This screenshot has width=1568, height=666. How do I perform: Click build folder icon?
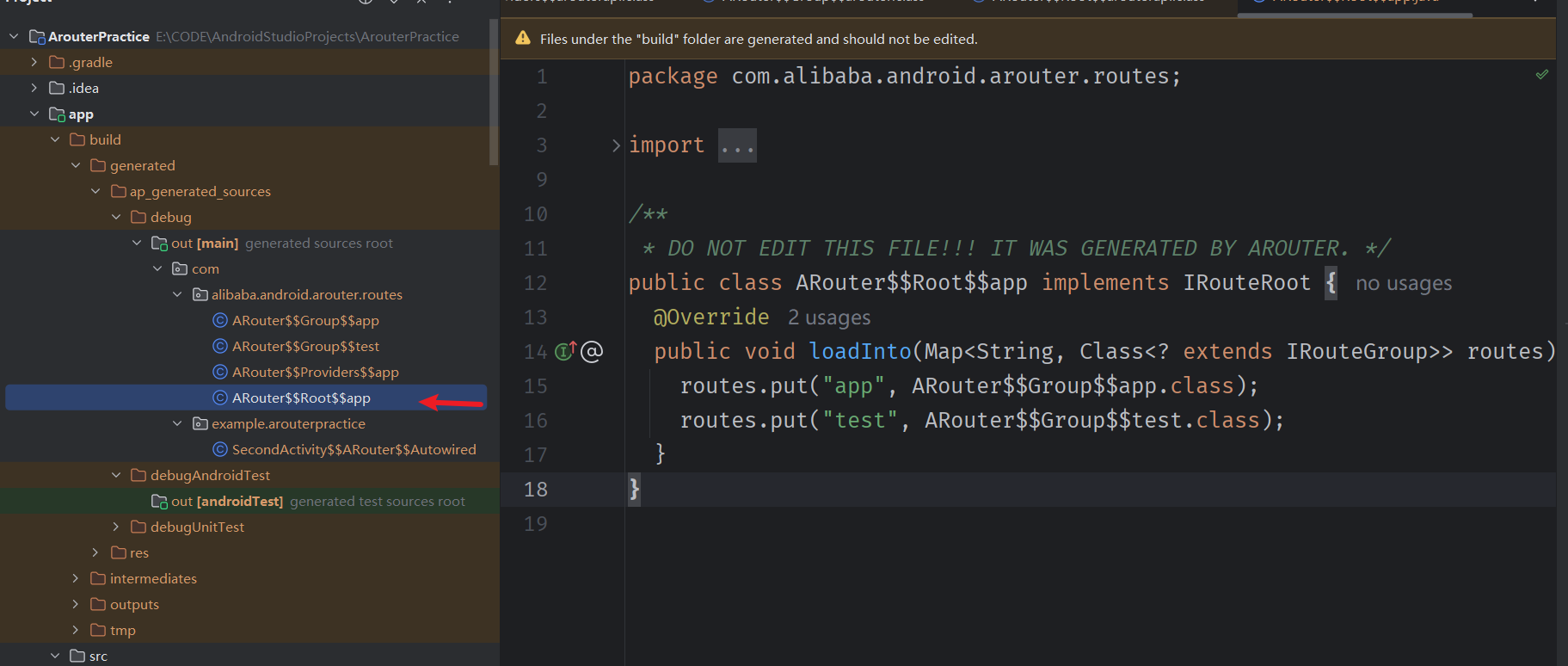click(x=77, y=139)
